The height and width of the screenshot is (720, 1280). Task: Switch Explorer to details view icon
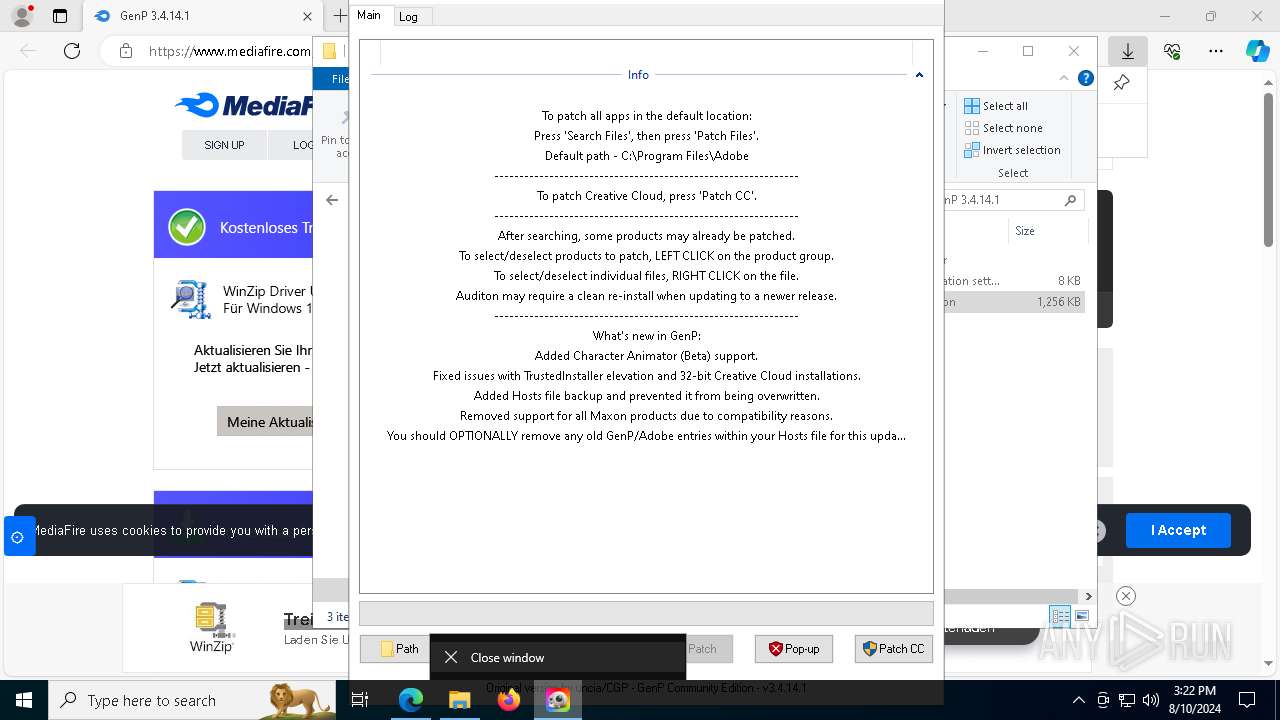pyautogui.click(x=1060, y=616)
